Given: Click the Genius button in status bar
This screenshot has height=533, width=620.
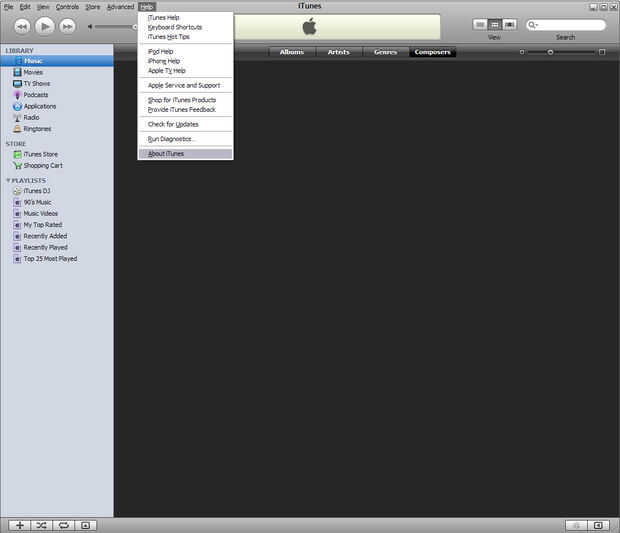Looking at the screenshot, I should pos(576,525).
